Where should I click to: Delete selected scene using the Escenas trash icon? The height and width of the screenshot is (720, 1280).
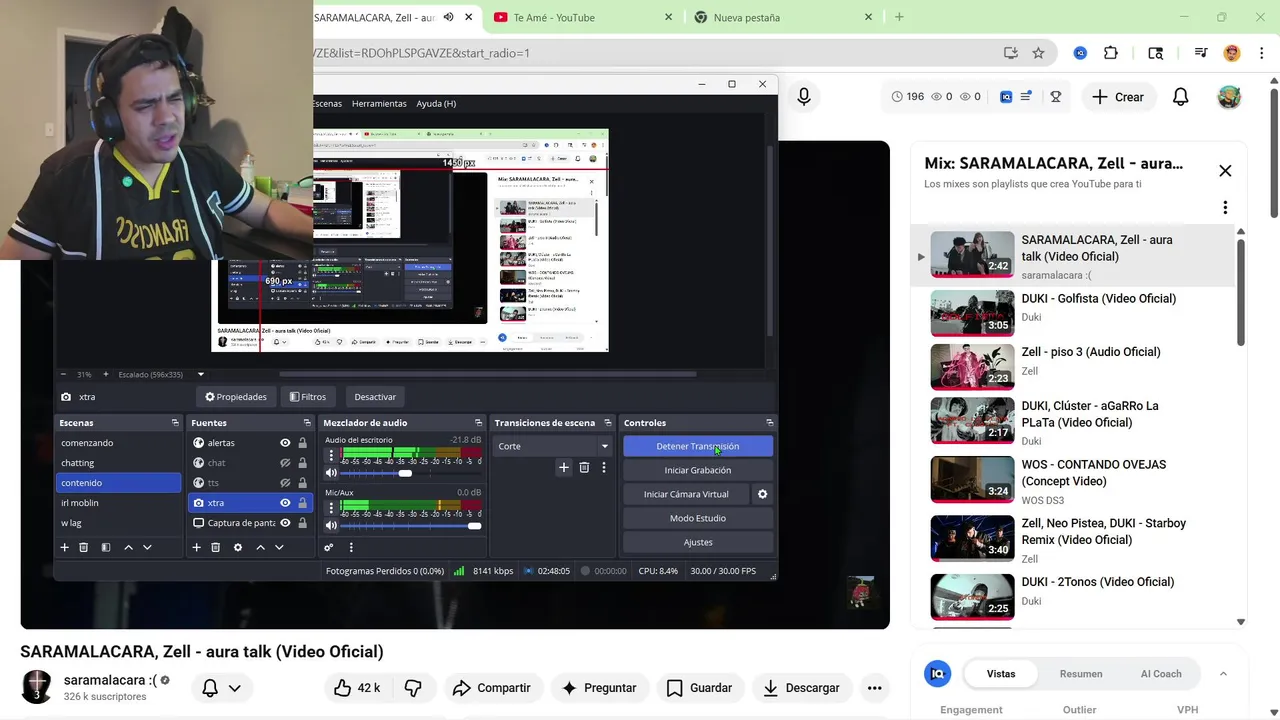point(84,547)
